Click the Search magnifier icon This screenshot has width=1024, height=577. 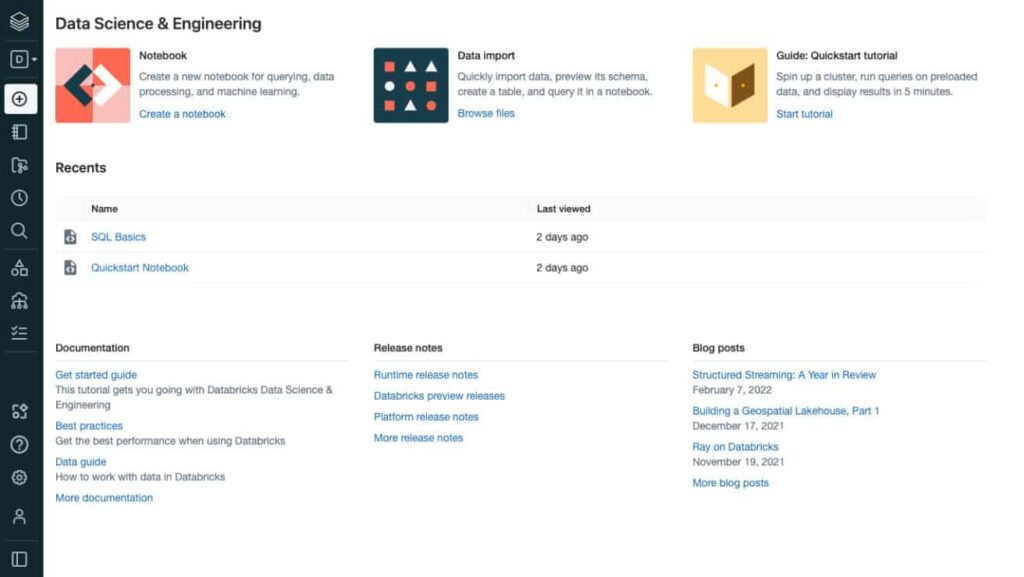tap(20, 230)
